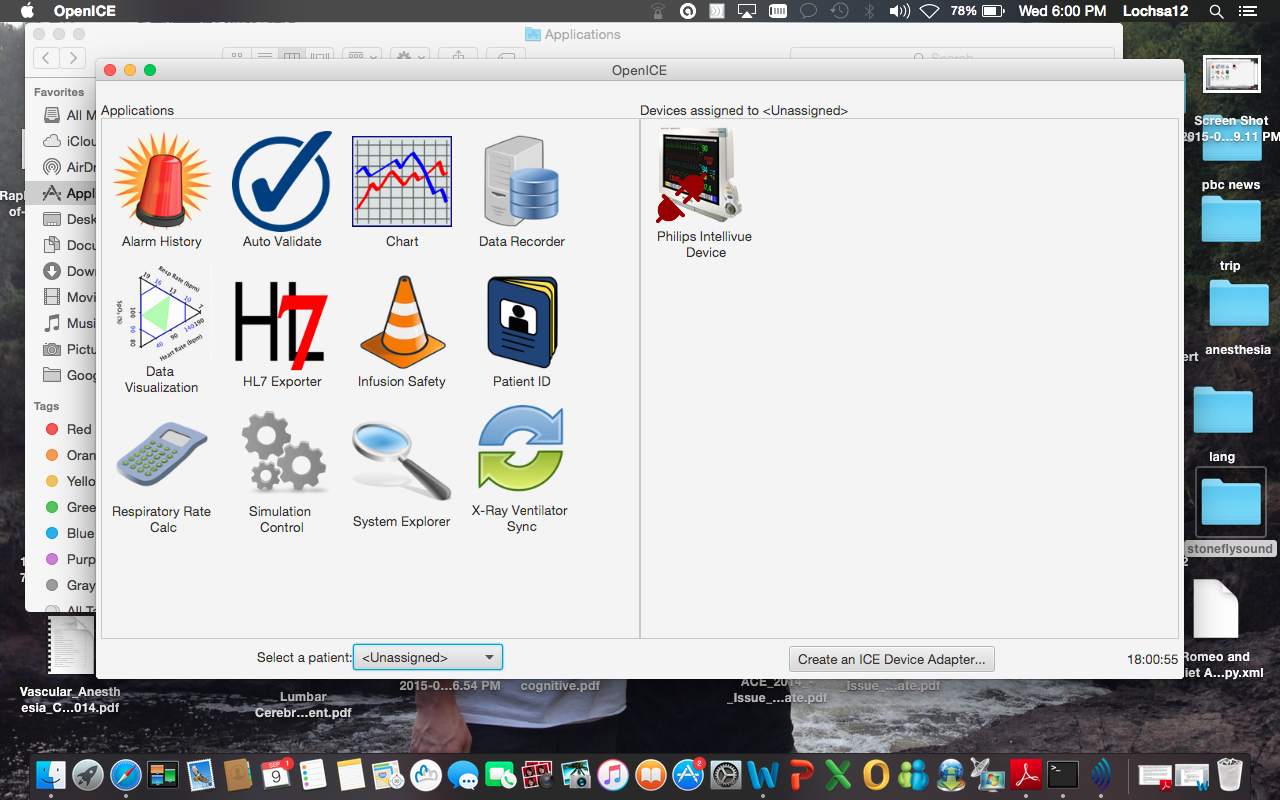Open the Apple menu
This screenshot has height=800, width=1280.
pyautogui.click(x=27, y=11)
